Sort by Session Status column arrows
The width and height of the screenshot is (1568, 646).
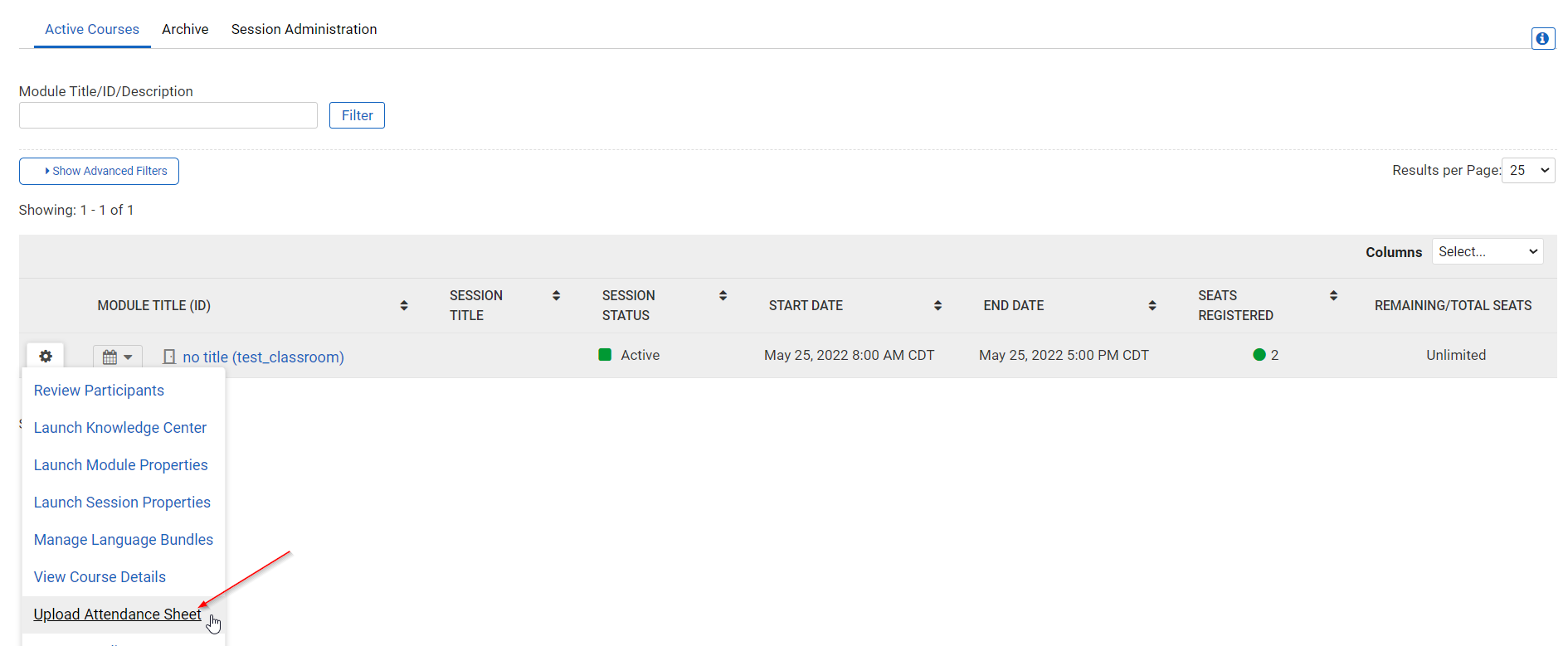[x=723, y=295]
